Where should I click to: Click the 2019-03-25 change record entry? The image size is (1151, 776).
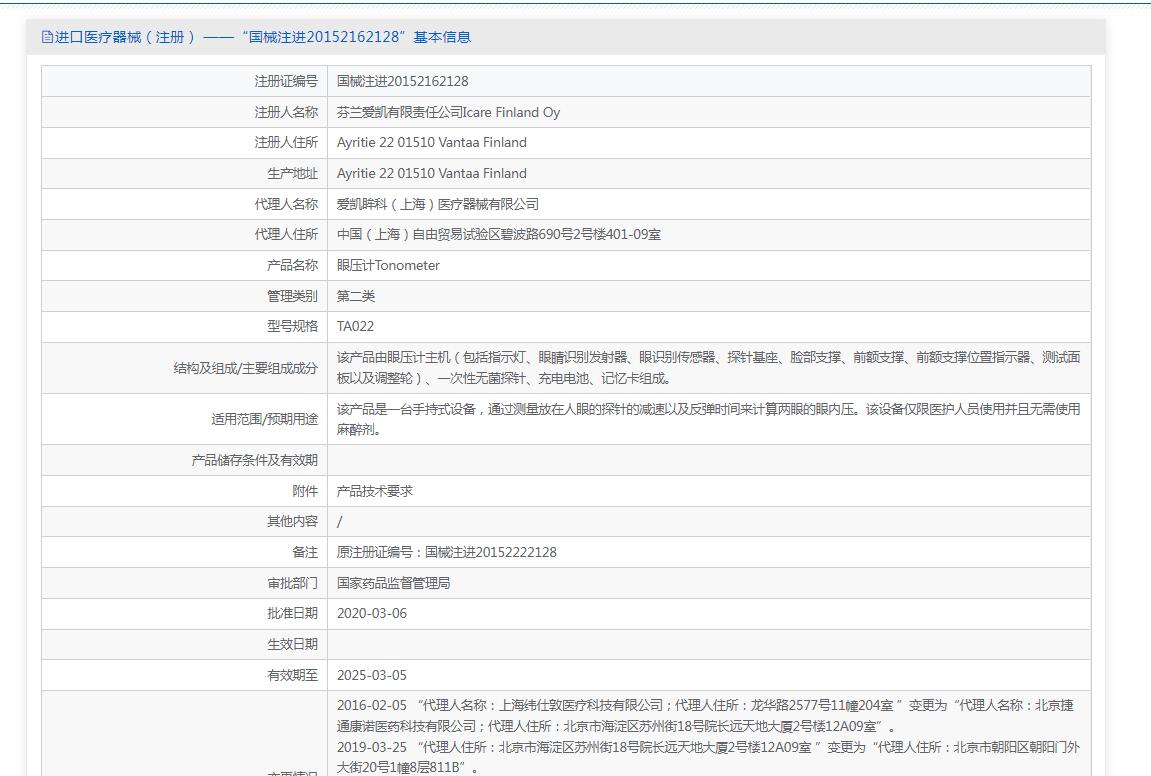click(x=704, y=757)
